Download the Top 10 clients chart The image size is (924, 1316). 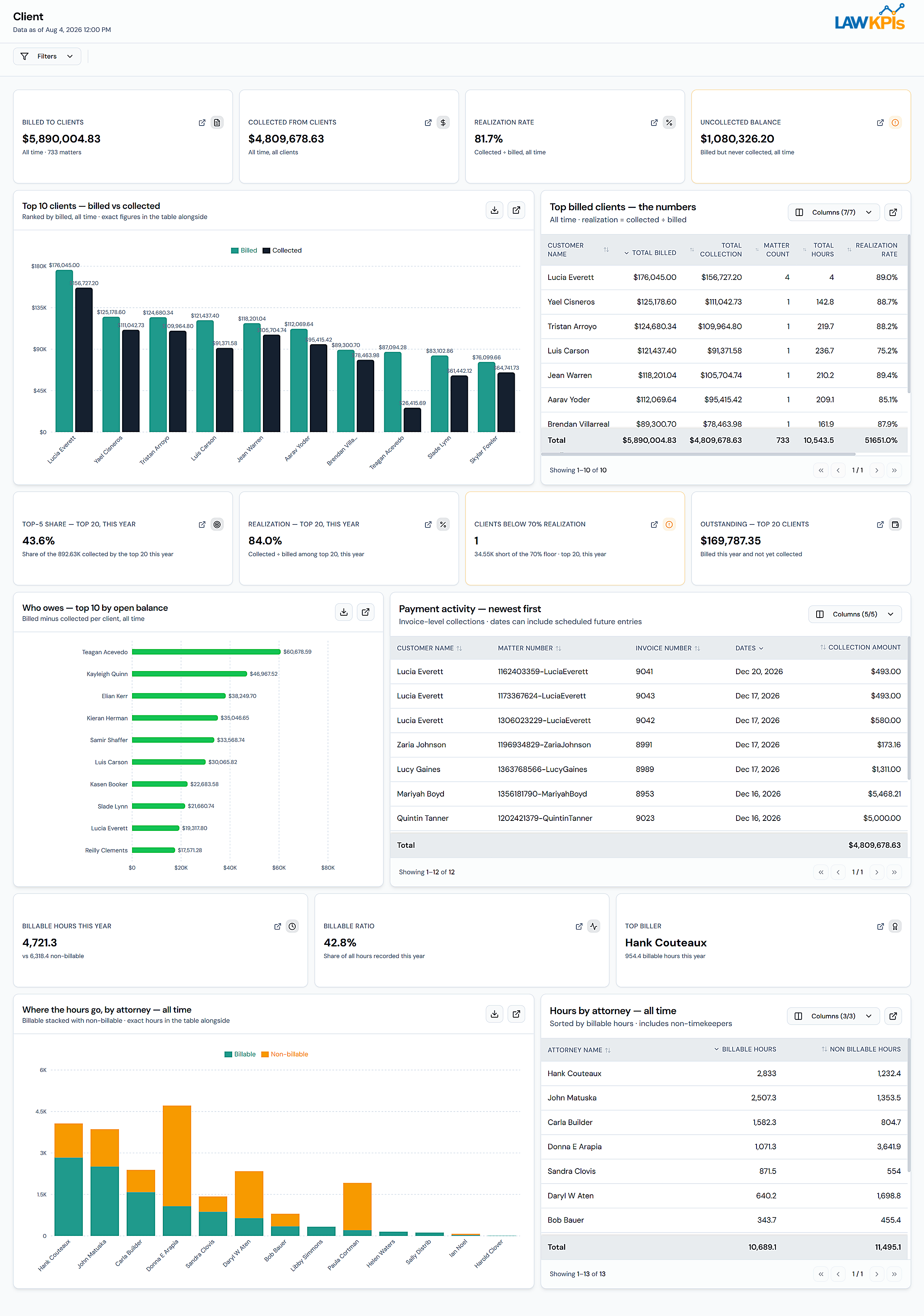click(x=494, y=210)
